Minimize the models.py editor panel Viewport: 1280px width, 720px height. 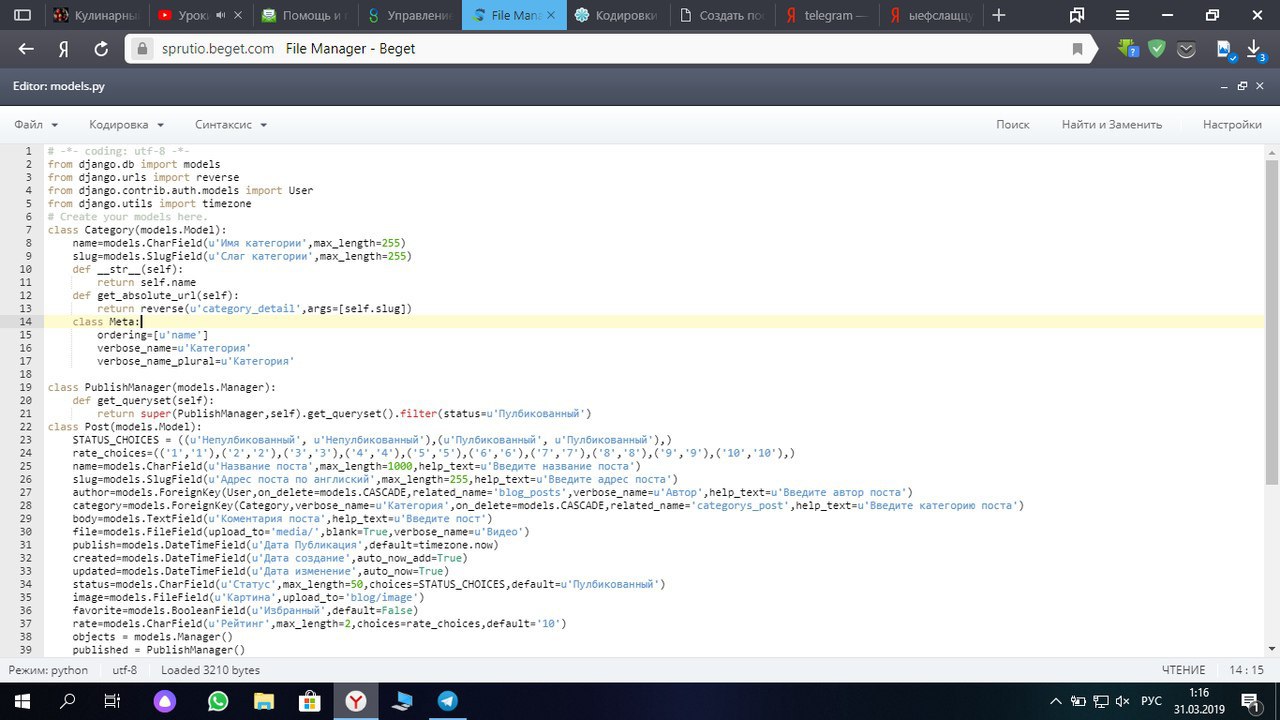tap(1224, 86)
